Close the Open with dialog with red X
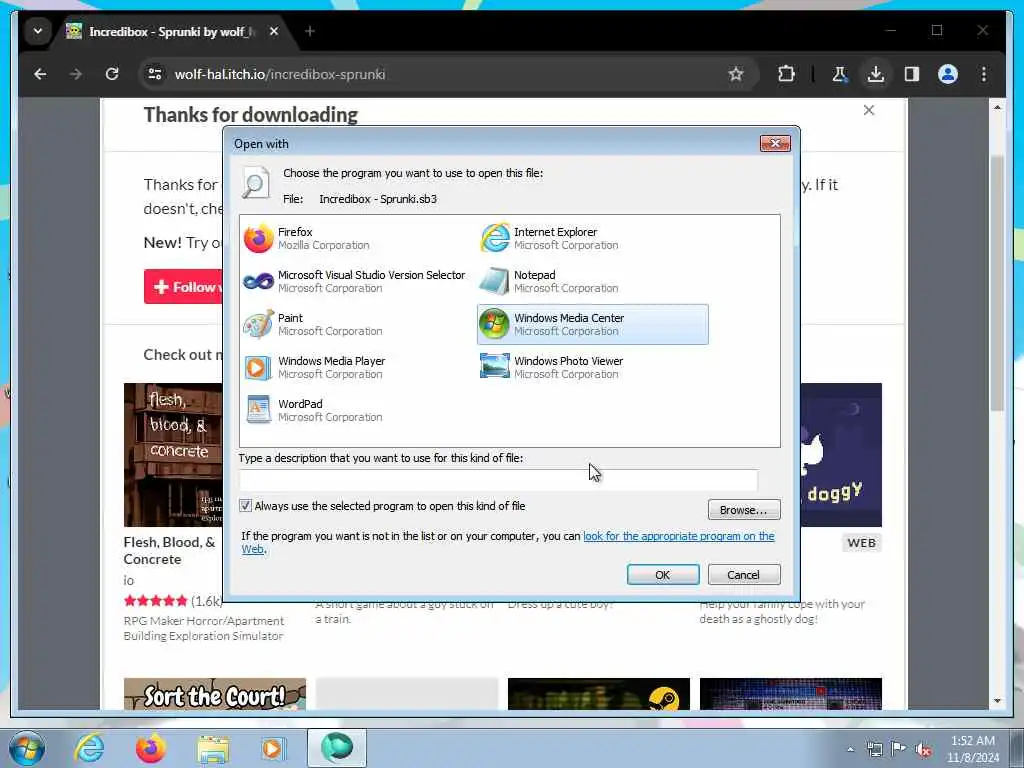This screenshot has height=768, width=1024. coord(775,143)
